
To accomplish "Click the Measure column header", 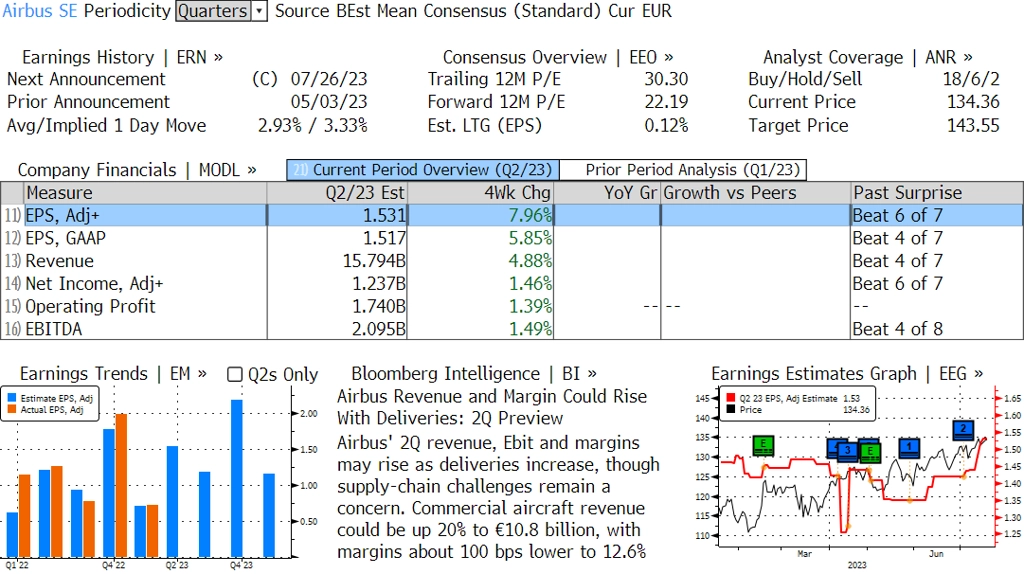I will click(146, 193).
